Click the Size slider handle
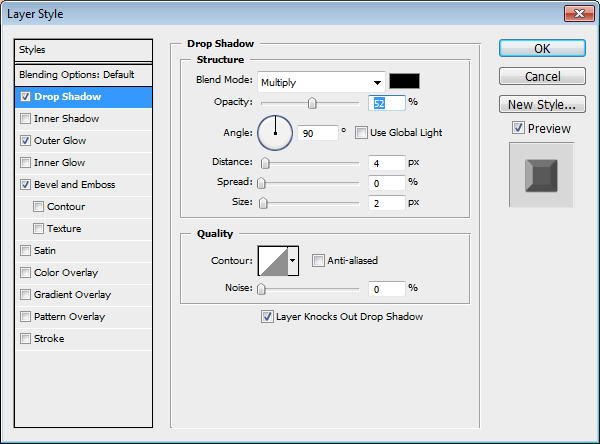600x444 pixels. tap(263, 203)
